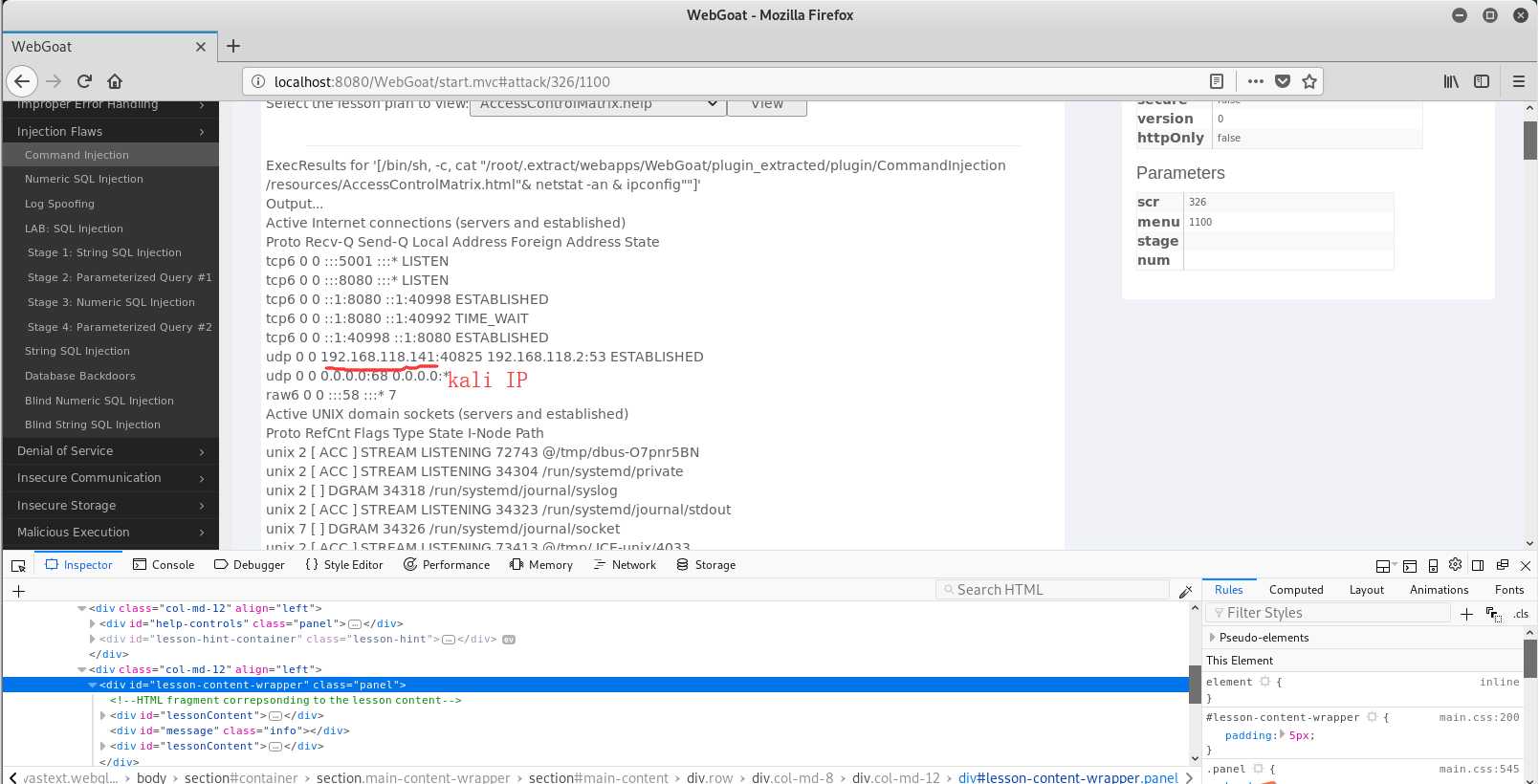Show site information icon in address bar
Image resolution: width=1539 pixels, height=784 pixels.
pos(258,81)
